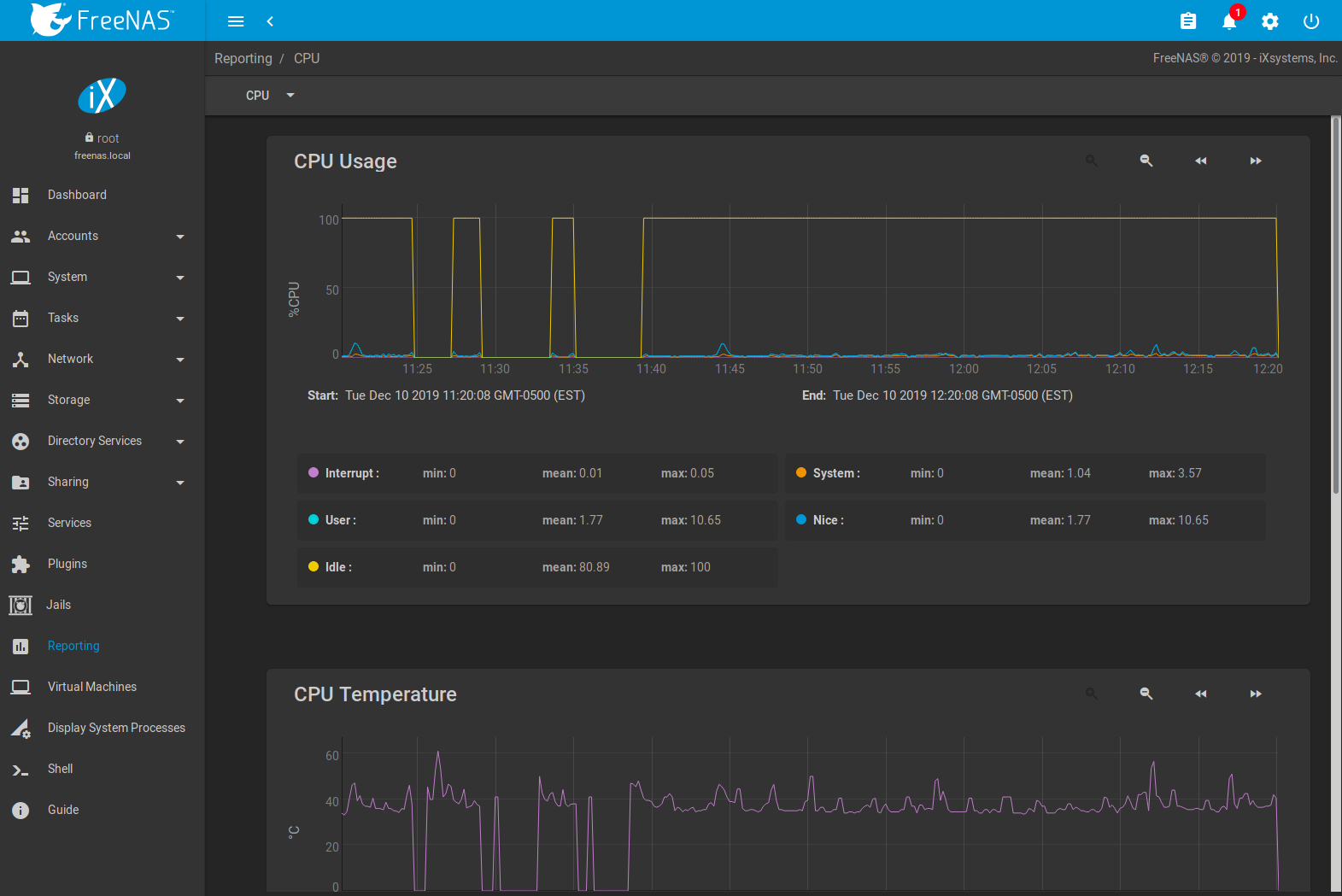Image resolution: width=1342 pixels, height=896 pixels.
Task: Step CPU Temperature graph forward
Action: (x=1256, y=694)
